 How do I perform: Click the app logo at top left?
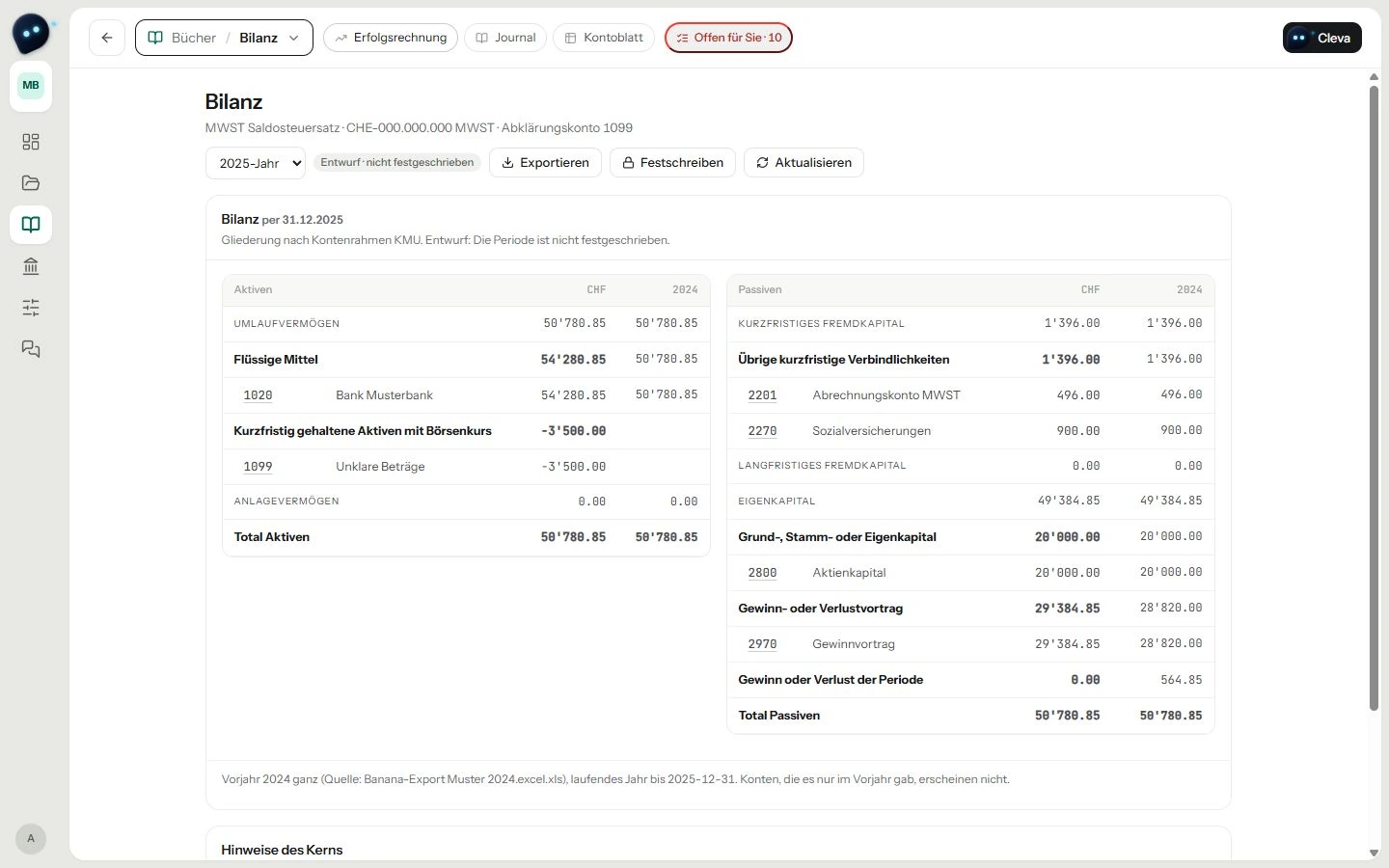tap(32, 34)
